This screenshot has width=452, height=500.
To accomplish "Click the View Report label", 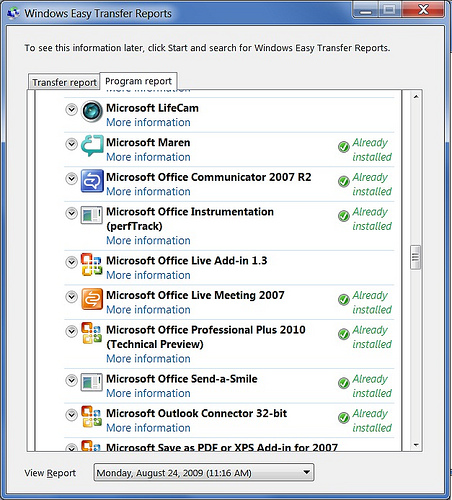I will 50,473.
